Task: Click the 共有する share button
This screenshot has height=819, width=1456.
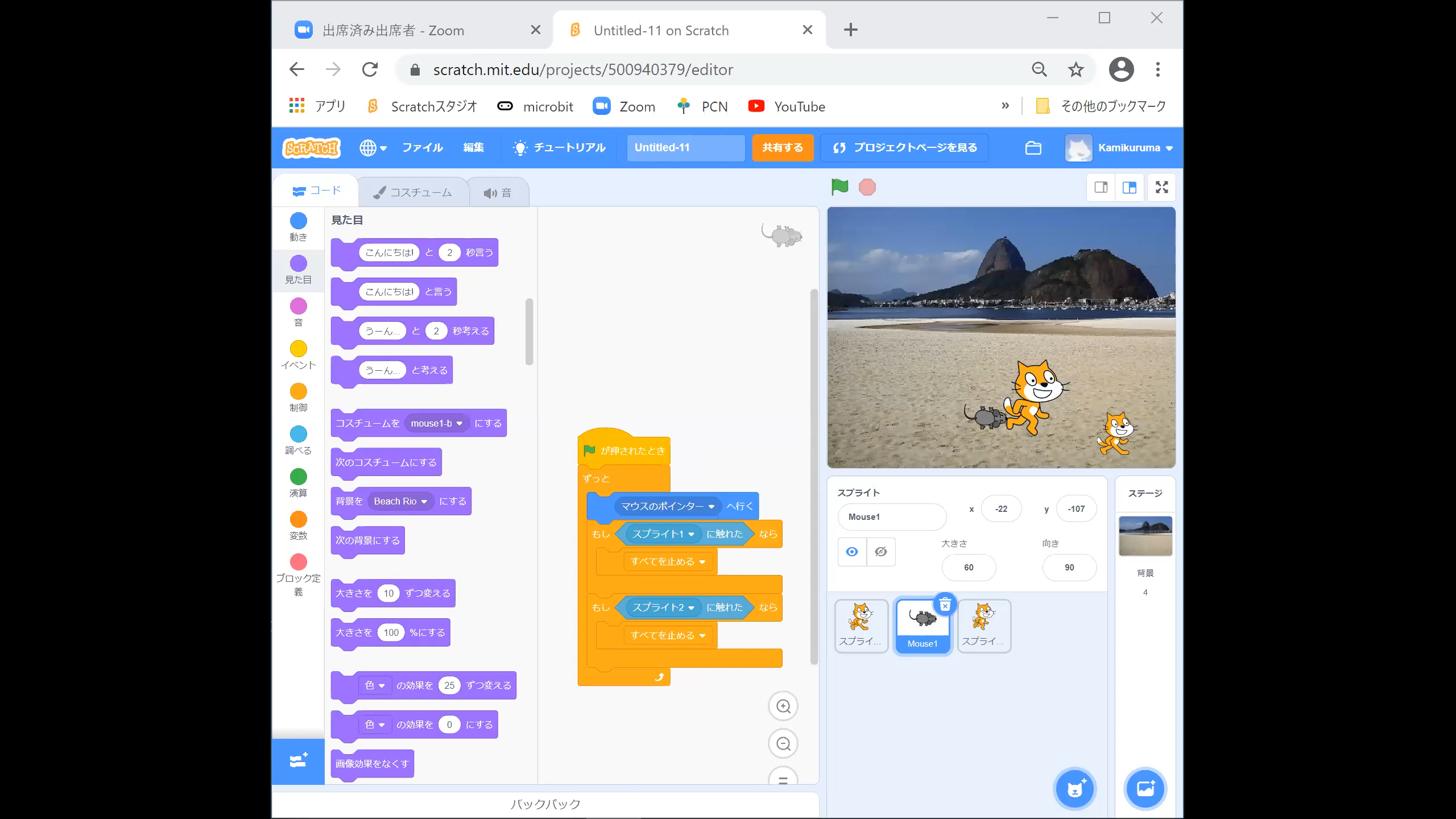Action: tap(783, 148)
